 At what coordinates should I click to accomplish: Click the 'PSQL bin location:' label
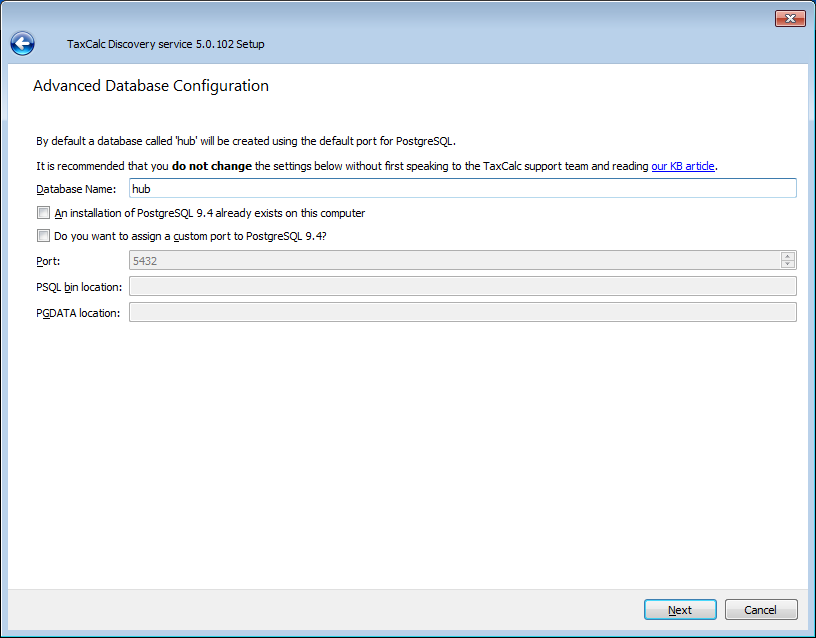coord(78,288)
